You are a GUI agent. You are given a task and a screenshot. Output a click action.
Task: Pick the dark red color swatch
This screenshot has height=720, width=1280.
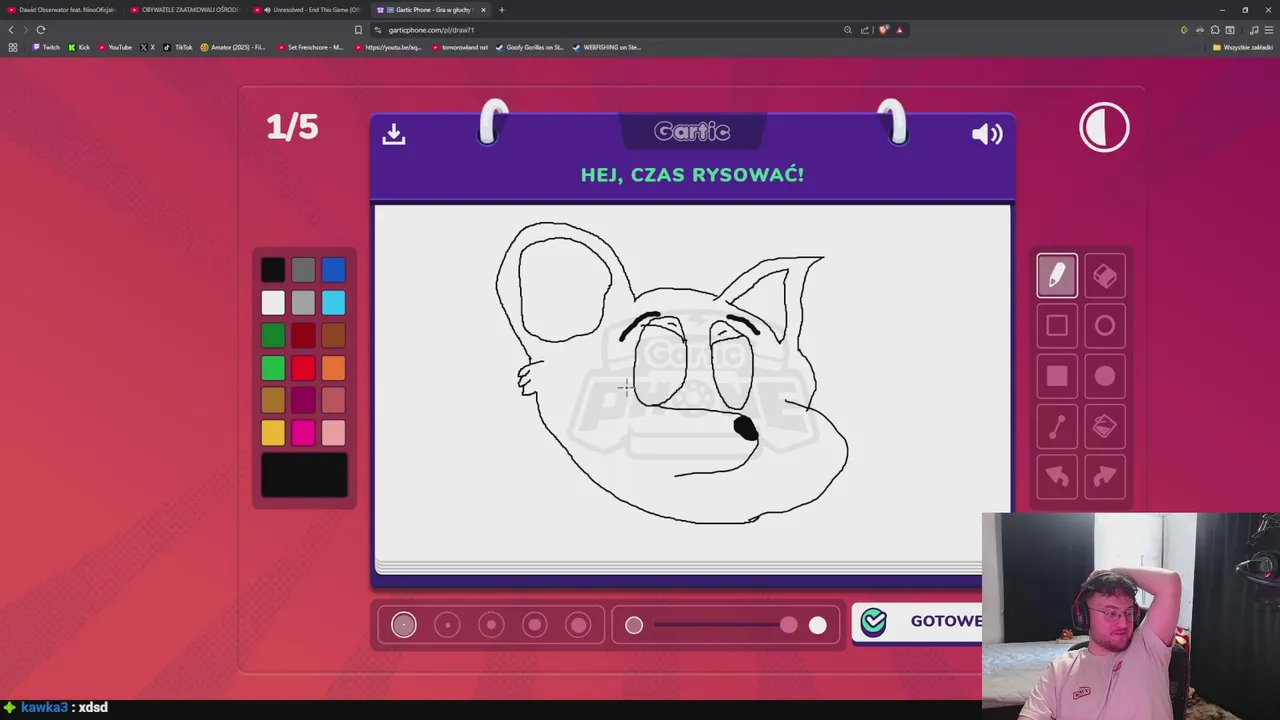(303, 335)
